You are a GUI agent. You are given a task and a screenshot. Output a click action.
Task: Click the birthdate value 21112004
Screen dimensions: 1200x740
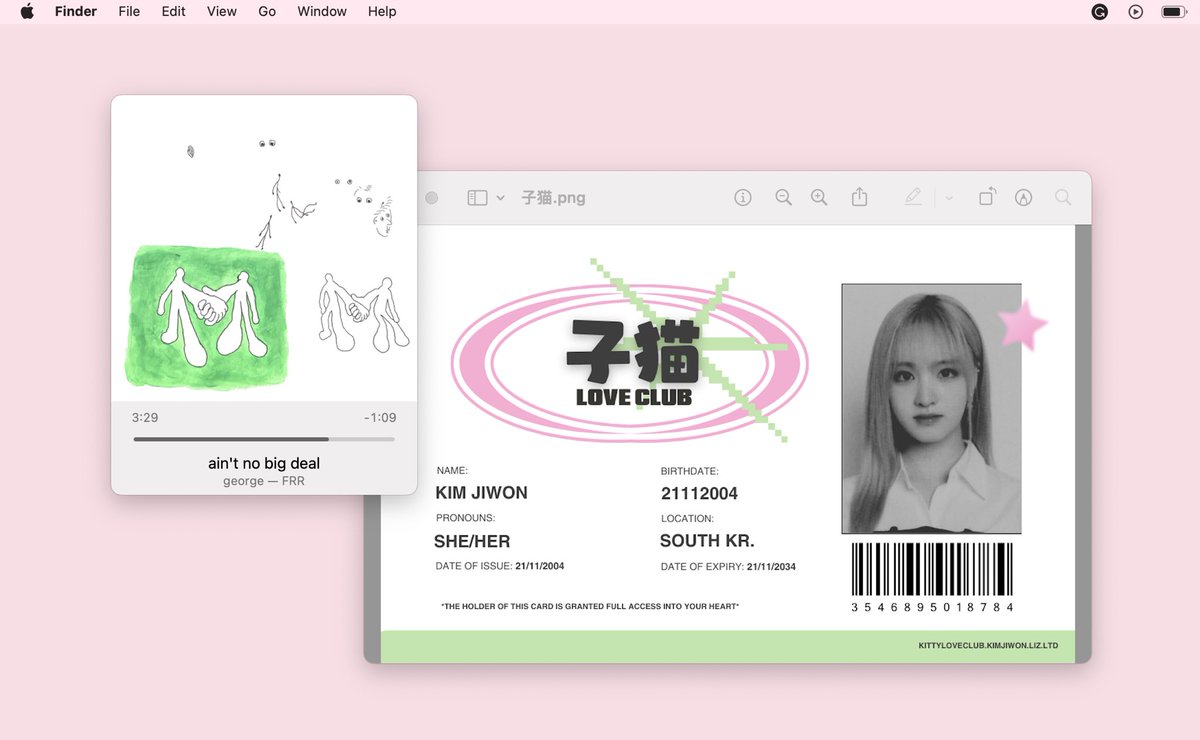coord(699,493)
